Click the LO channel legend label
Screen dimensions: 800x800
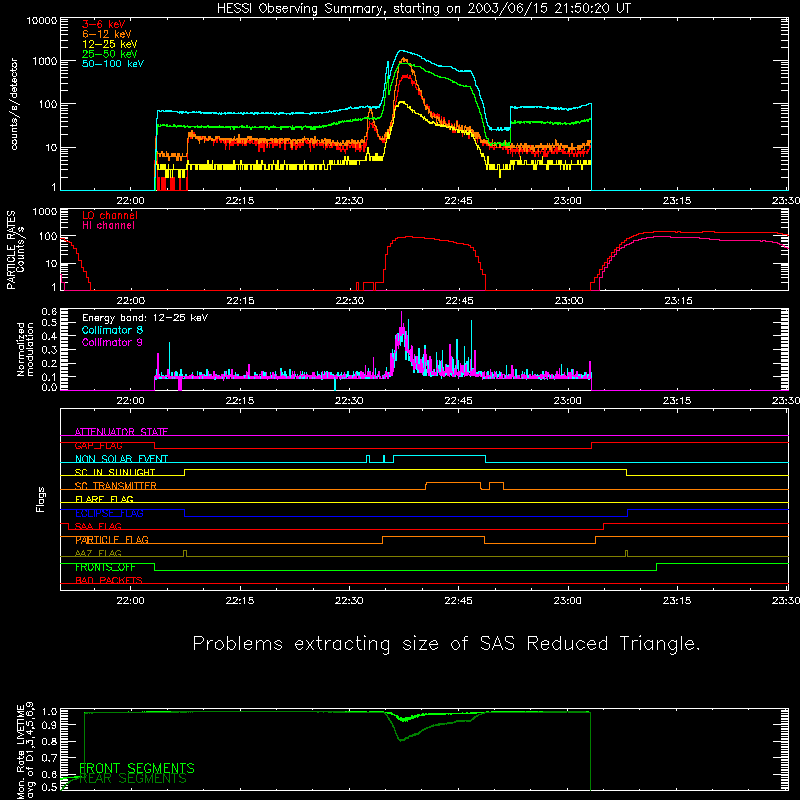[110, 215]
